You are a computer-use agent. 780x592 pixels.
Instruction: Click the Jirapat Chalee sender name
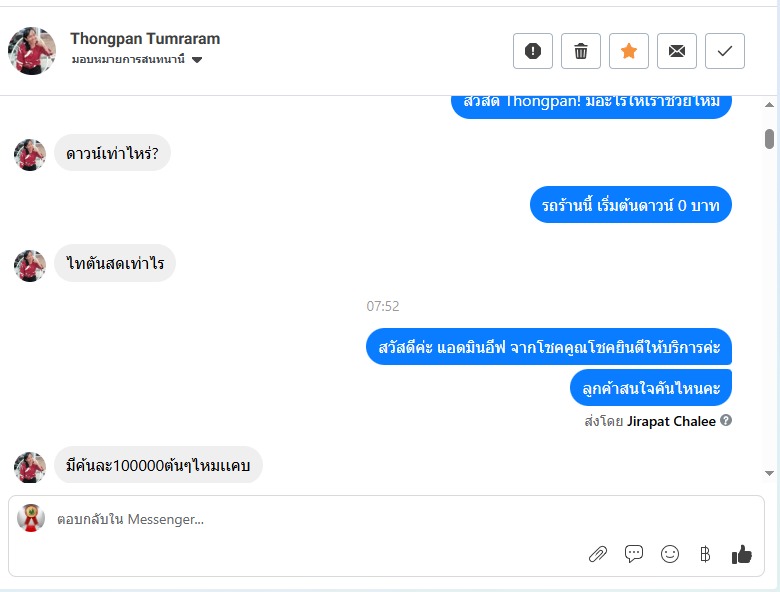[671, 421]
